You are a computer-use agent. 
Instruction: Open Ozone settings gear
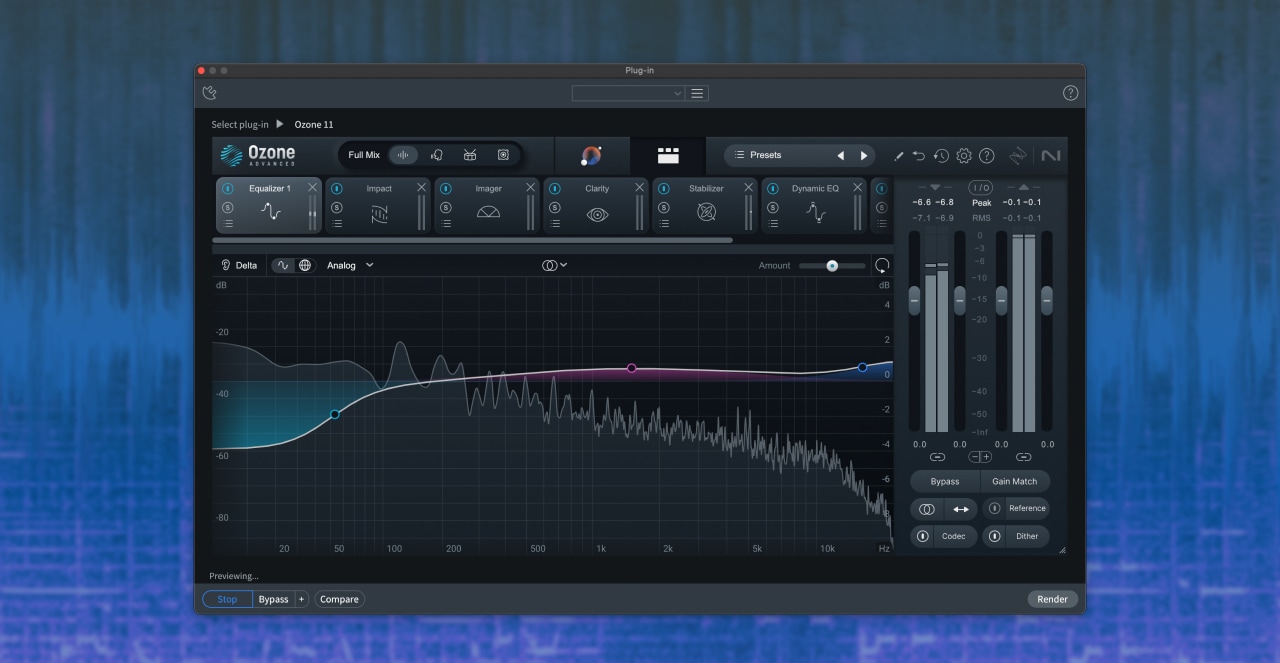pyautogui.click(x=964, y=156)
